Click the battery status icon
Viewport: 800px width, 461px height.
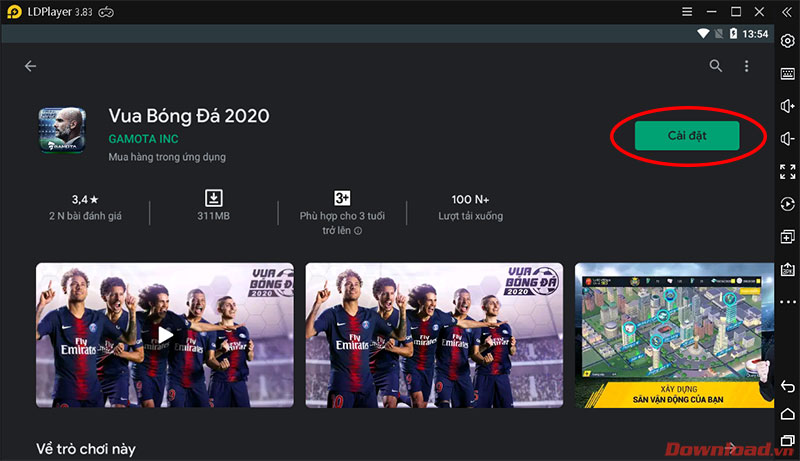[x=733, y=34]
